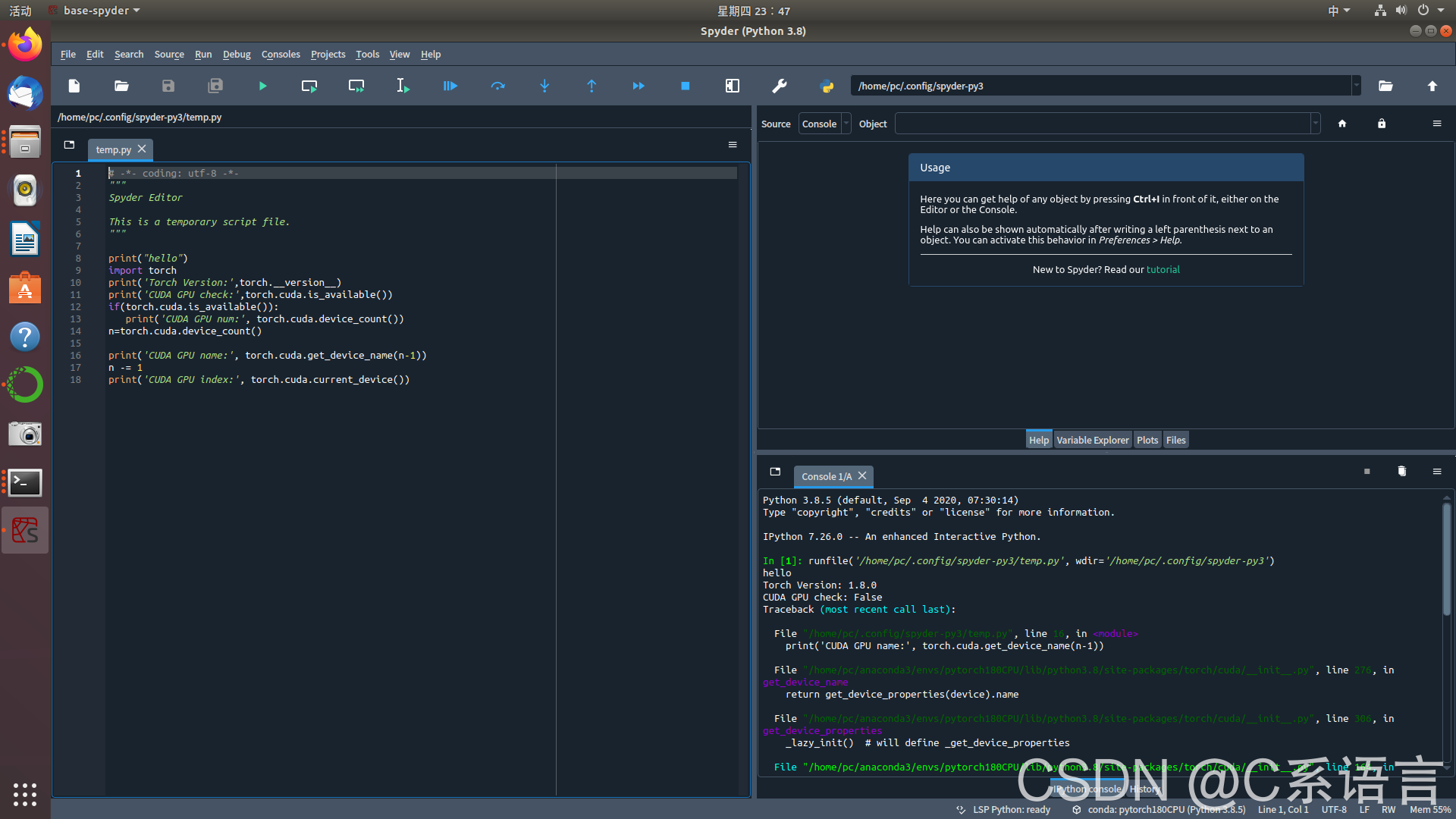Open console options menu

(x=1437, y=472)
